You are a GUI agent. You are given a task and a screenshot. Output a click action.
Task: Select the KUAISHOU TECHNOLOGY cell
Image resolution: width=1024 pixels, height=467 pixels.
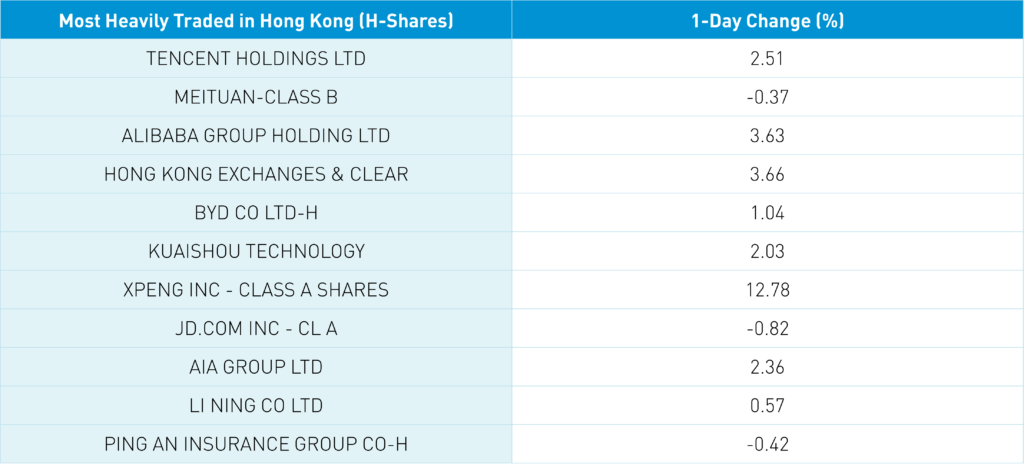(256, 251)
